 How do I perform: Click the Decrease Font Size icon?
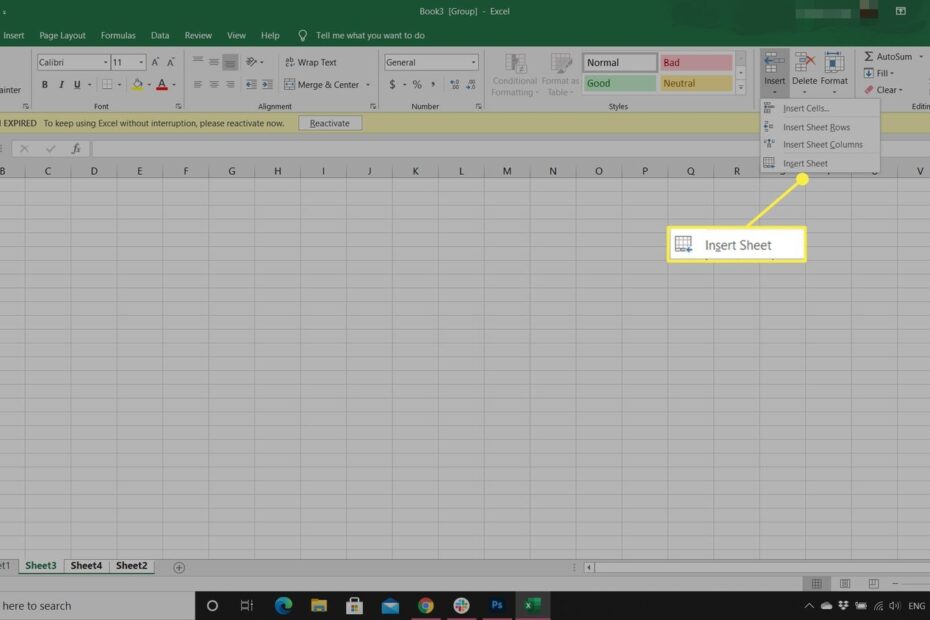click(x=171, y=62)
